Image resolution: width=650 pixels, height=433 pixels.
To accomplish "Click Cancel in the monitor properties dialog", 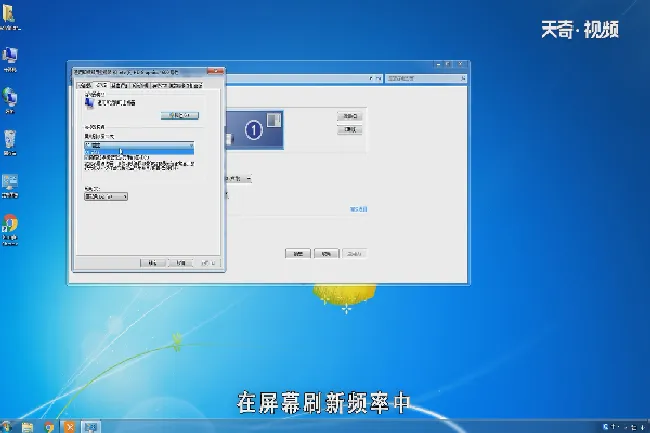I will pyautogui.click(x=181, y=263).
